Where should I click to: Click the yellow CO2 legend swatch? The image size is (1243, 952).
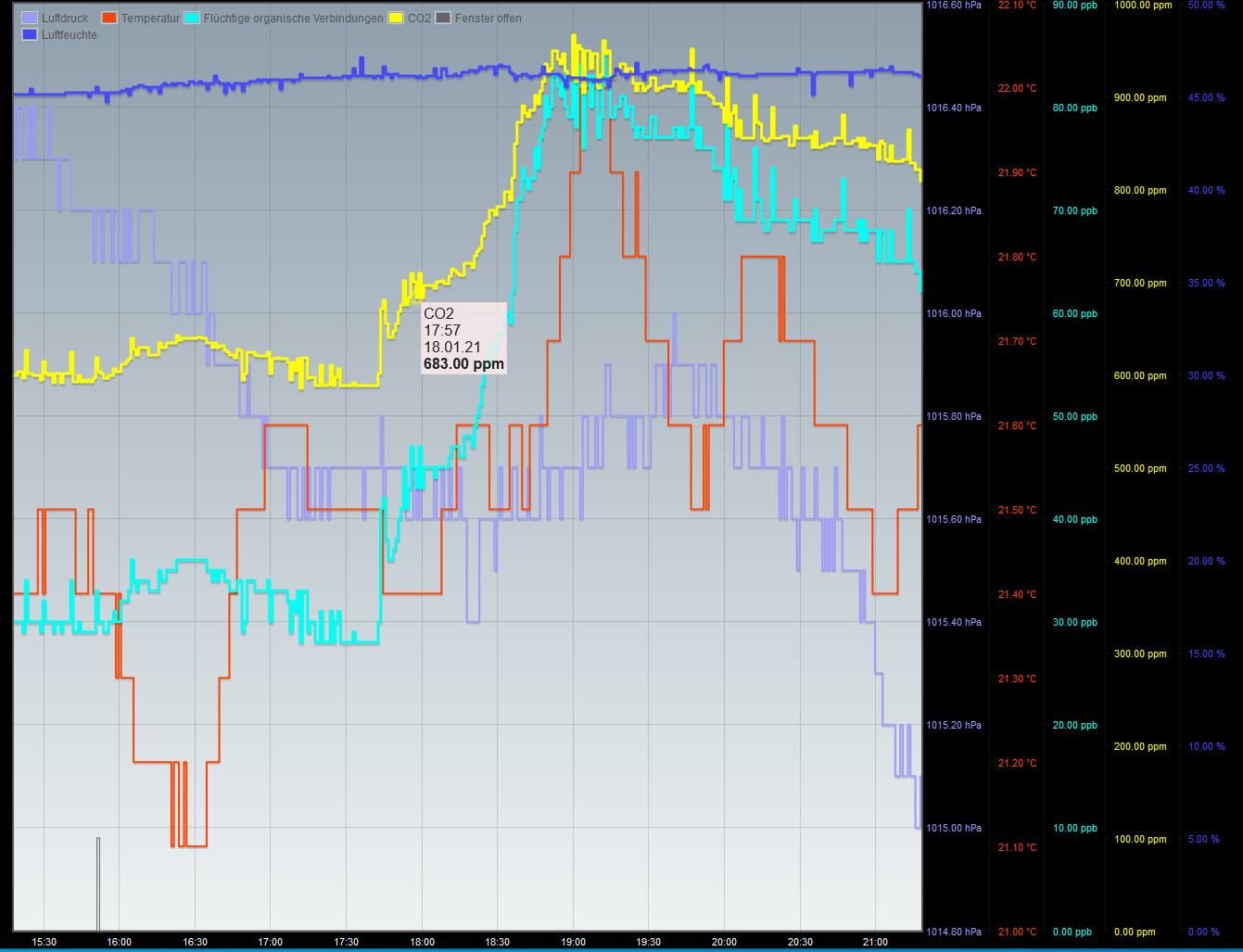tap(397, 19)
